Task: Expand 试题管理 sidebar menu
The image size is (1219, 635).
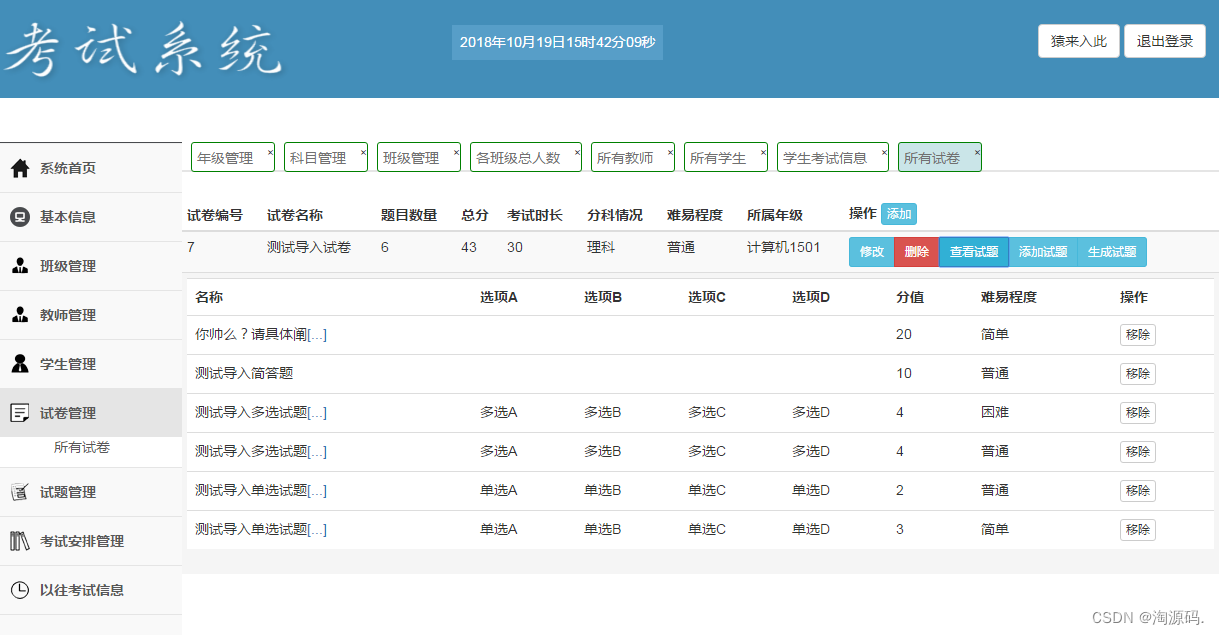Action: tap(91, 492)
